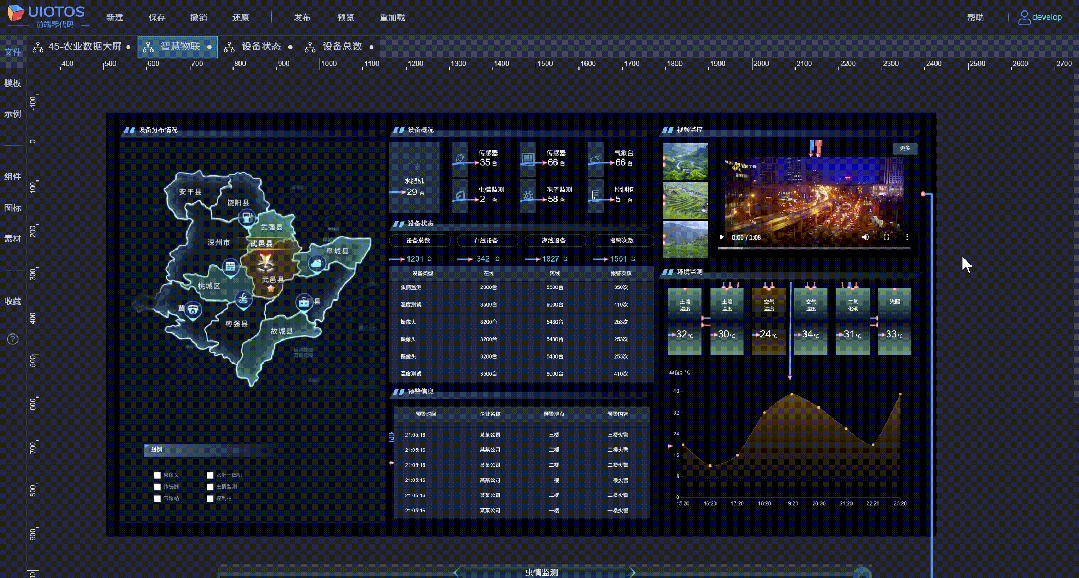
Task: Open the video player three-dot options menu
Action: (907, 237)
